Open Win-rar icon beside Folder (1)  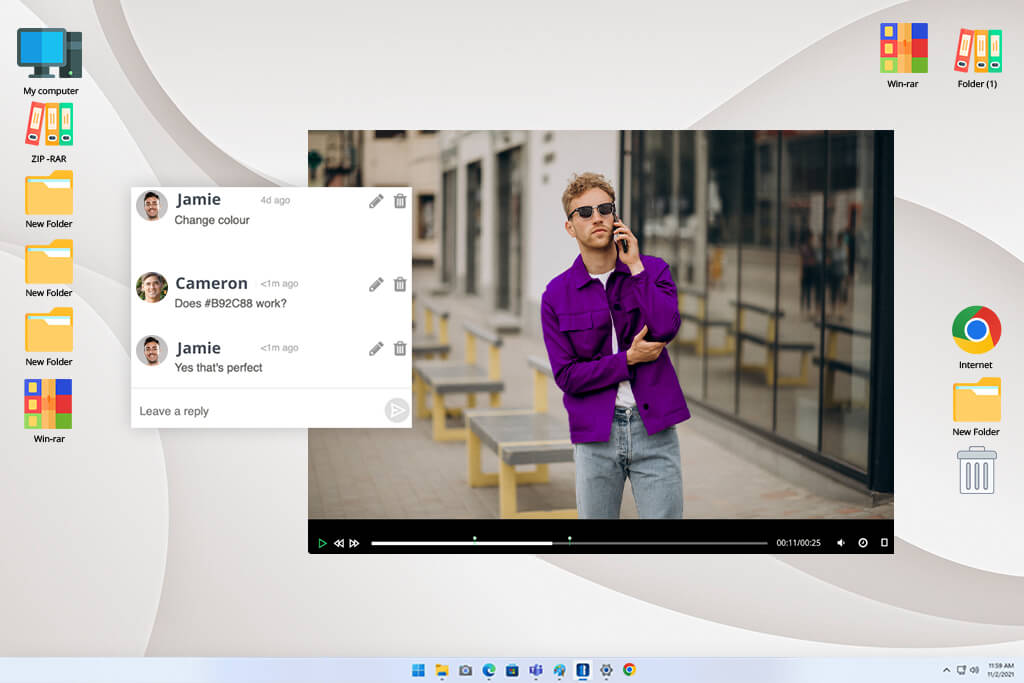[903, 56]
